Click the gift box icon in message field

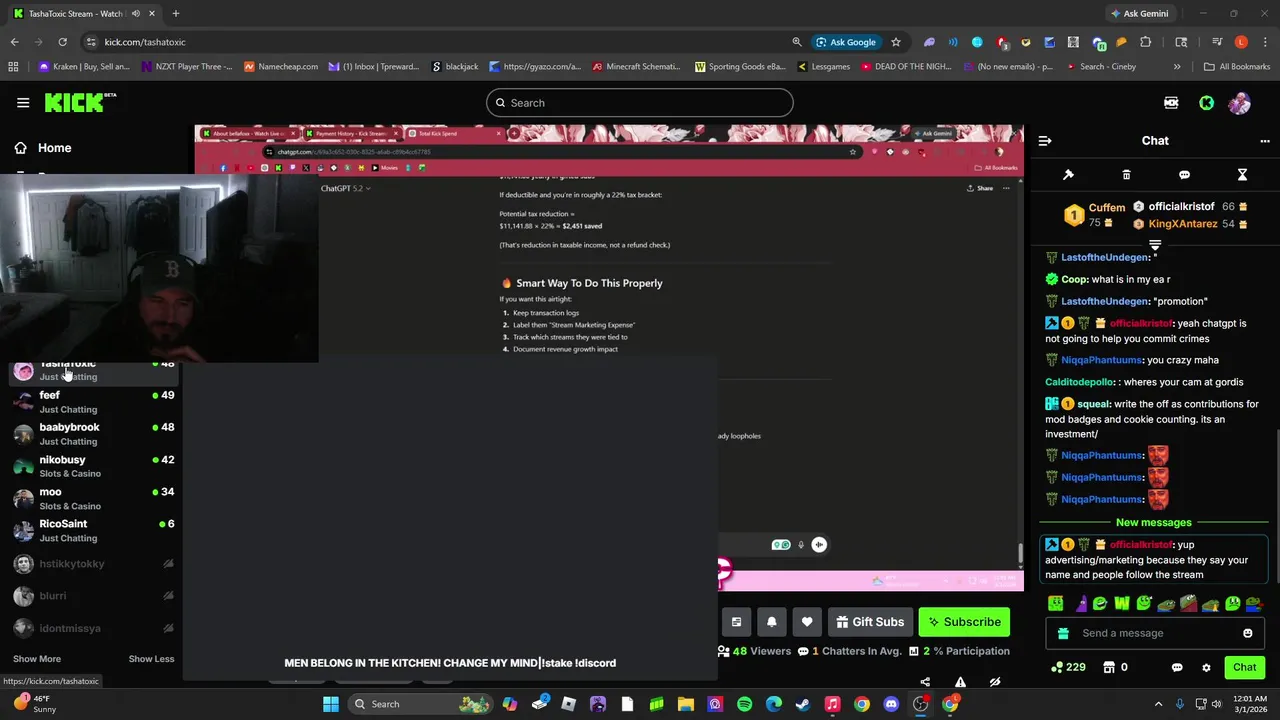tap(1063, 633)
